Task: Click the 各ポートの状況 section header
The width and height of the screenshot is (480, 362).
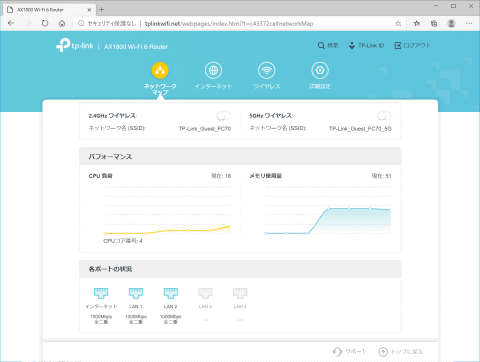Action: click(x=240, y=269)
